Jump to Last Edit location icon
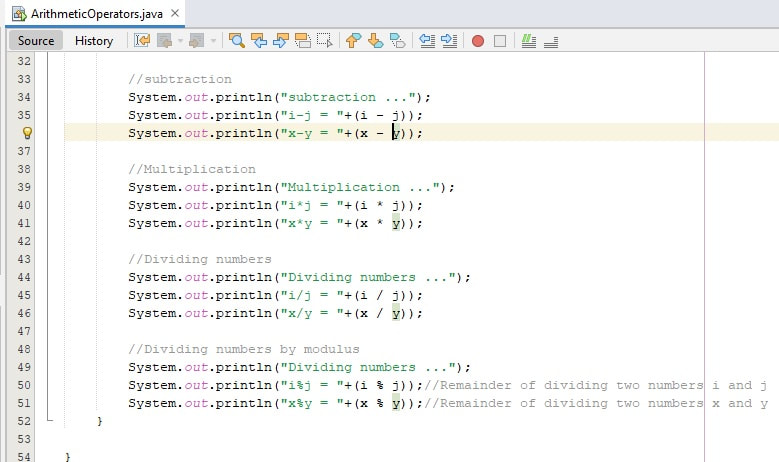 coord(142,41)
